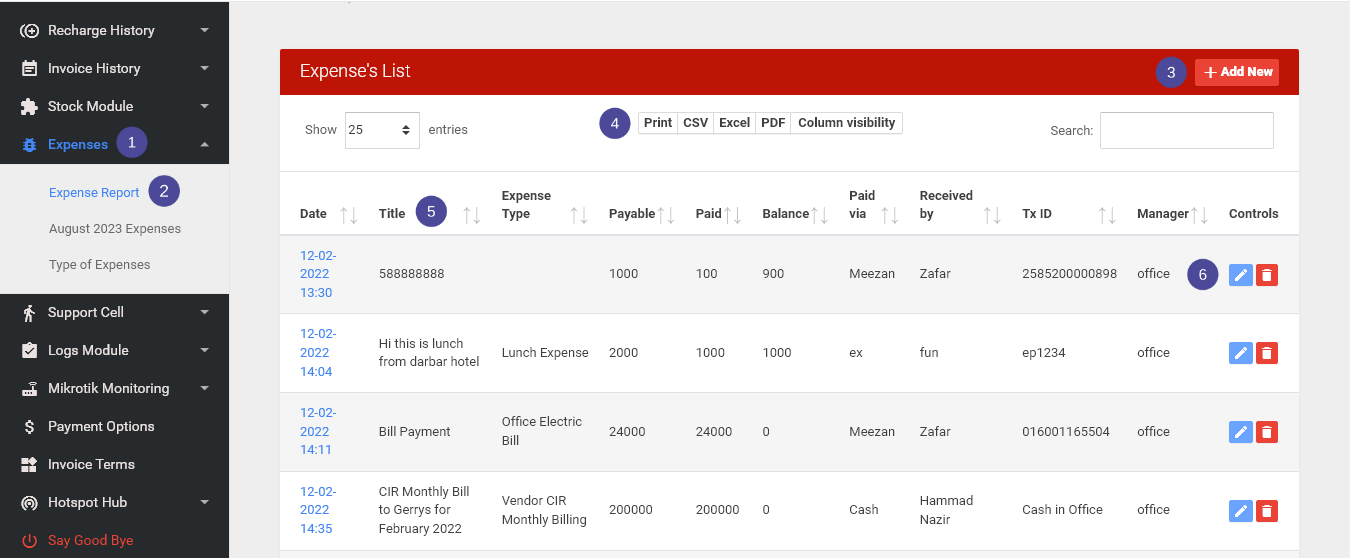
Task: Expand Invoice History menu arrow
Action: [205, 69]
